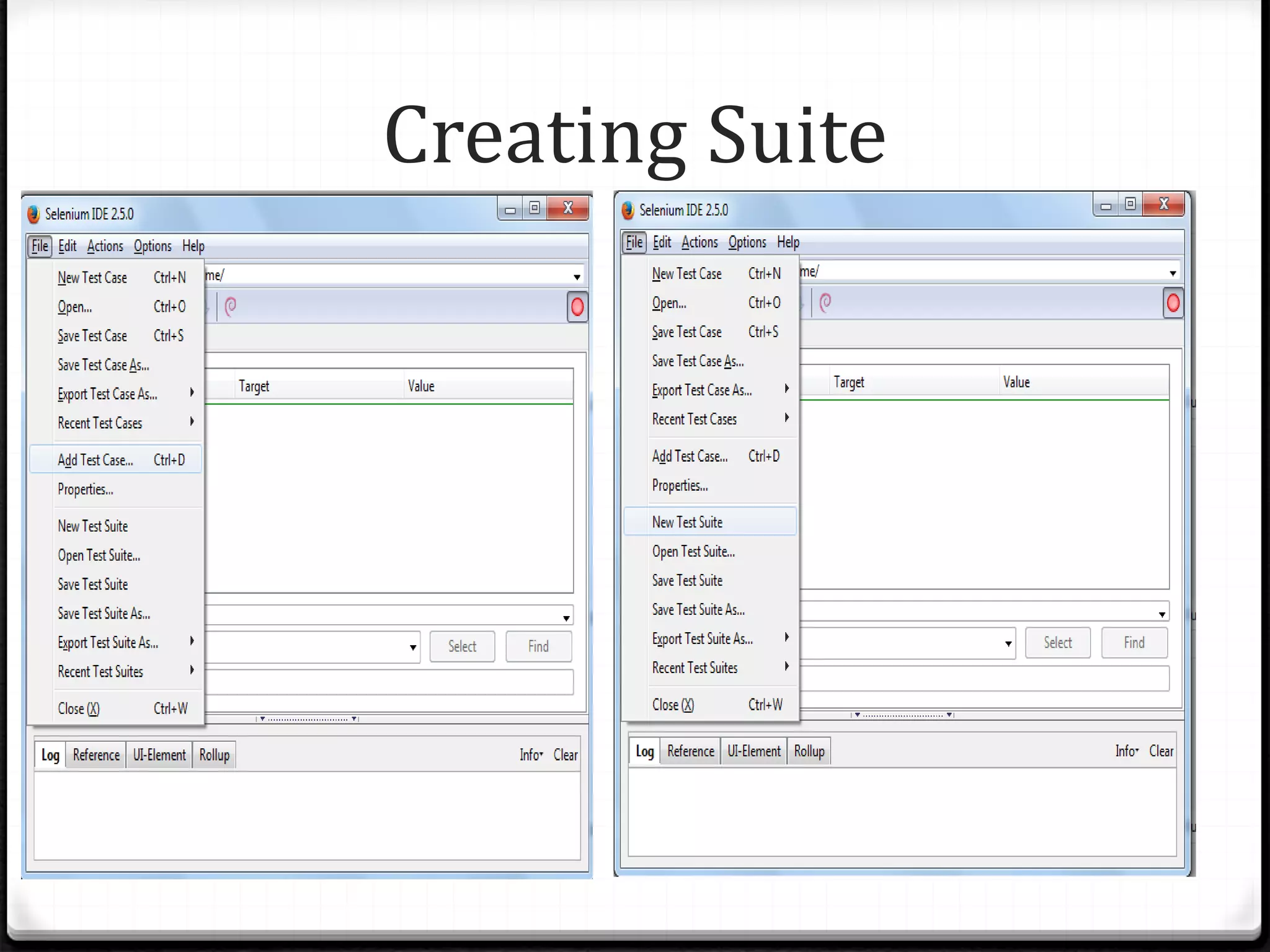Switch to Reference tab in left window
1270x952 pixels.
96,755
